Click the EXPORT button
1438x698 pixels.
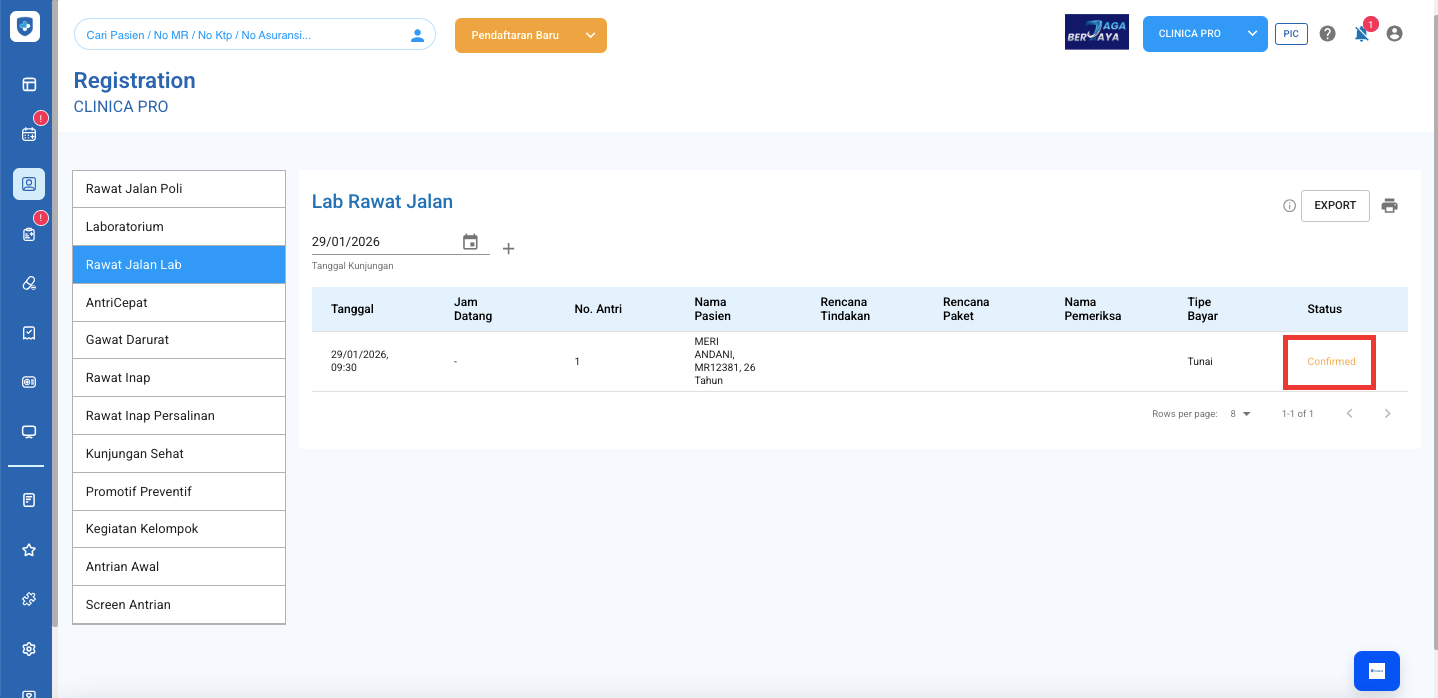tap(1334, 206)
